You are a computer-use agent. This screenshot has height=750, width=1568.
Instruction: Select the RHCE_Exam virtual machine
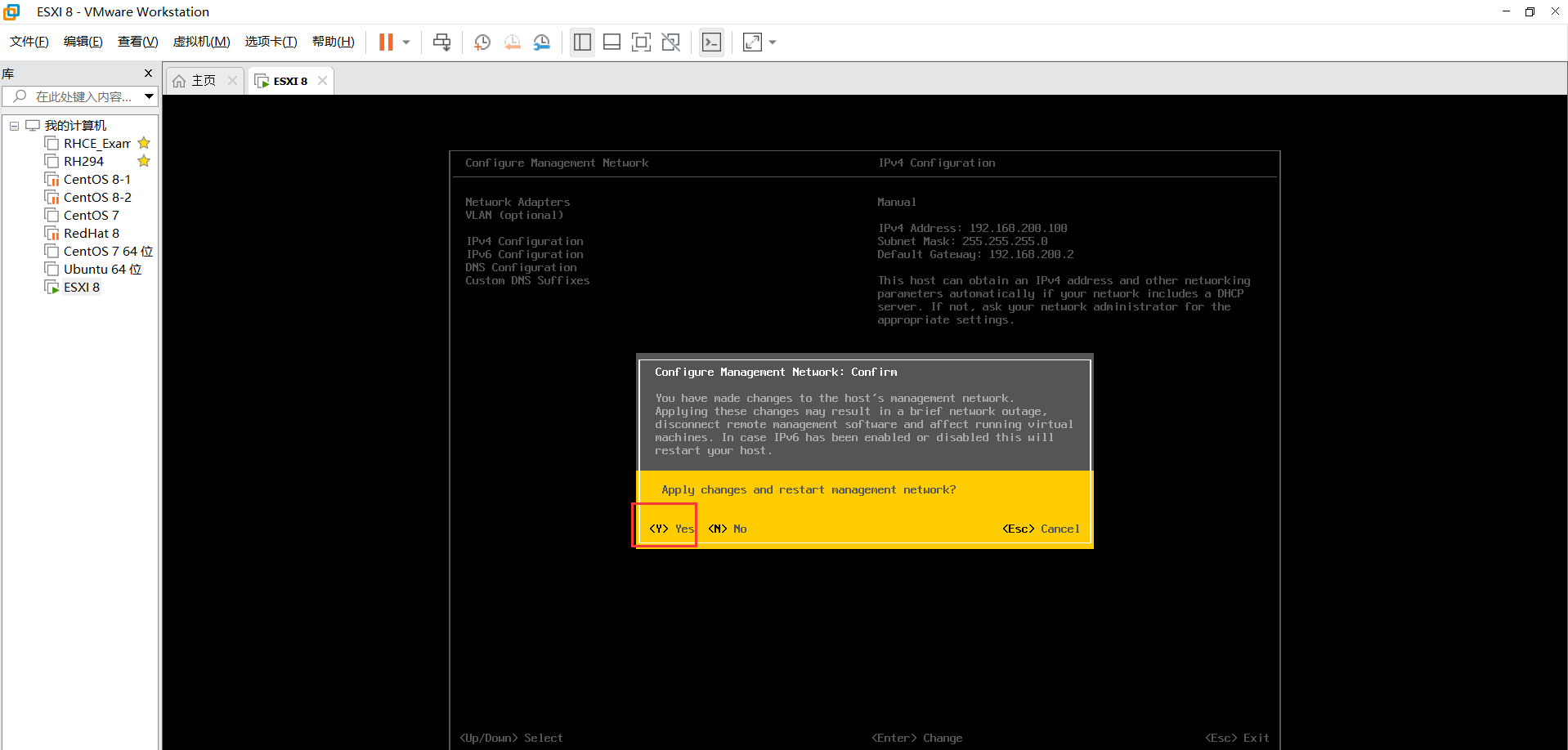point(97,143)
